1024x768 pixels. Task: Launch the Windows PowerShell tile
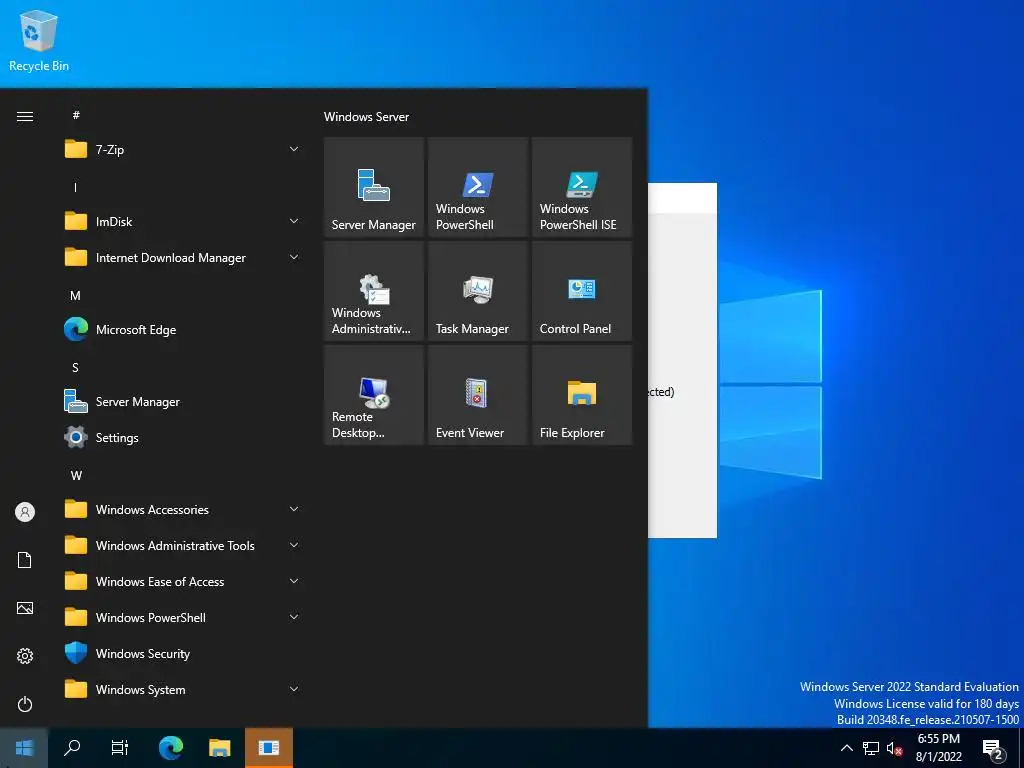point(477,187)
